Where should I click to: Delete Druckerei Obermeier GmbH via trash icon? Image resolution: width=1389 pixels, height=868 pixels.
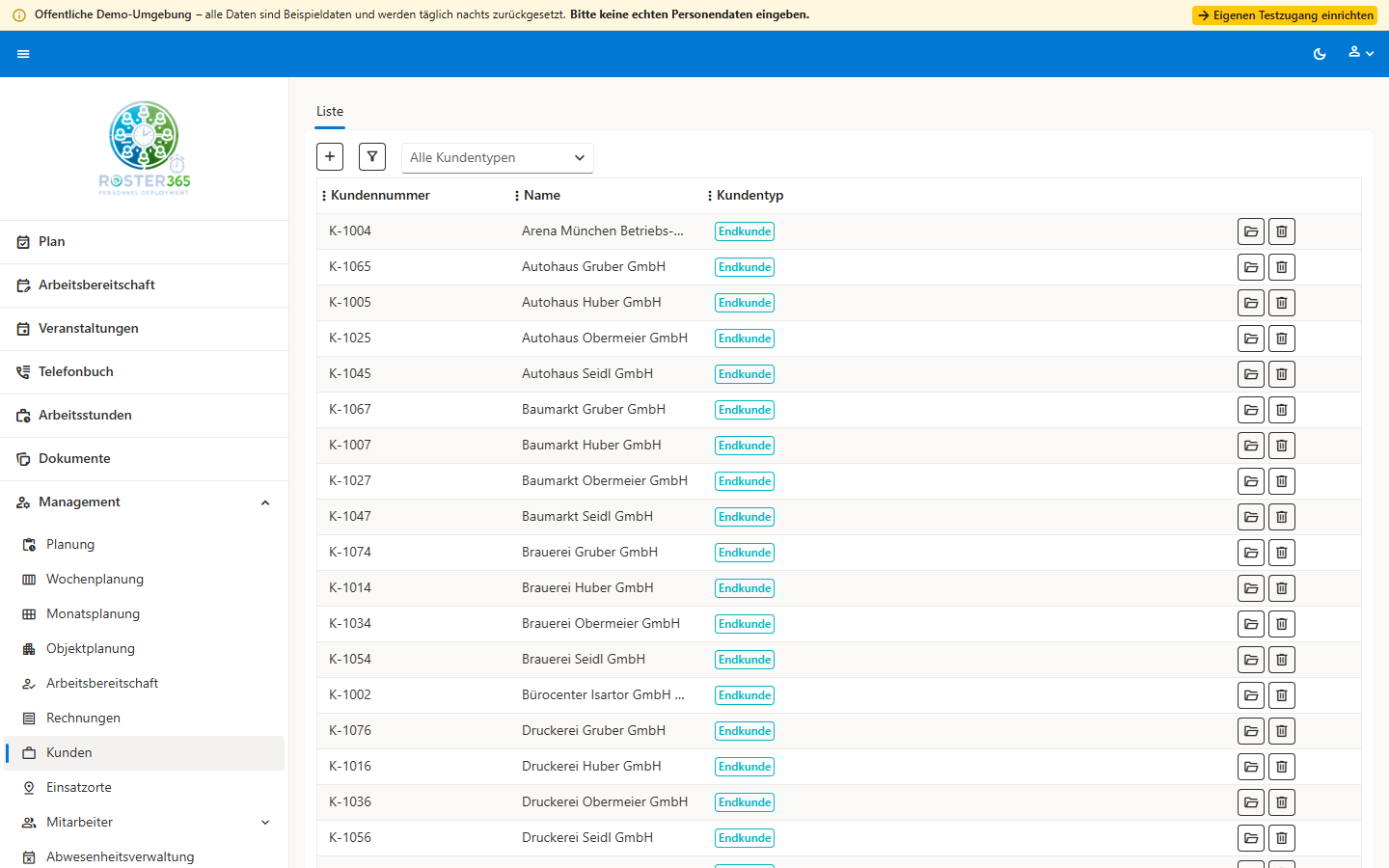click(x=1282, y=802)
